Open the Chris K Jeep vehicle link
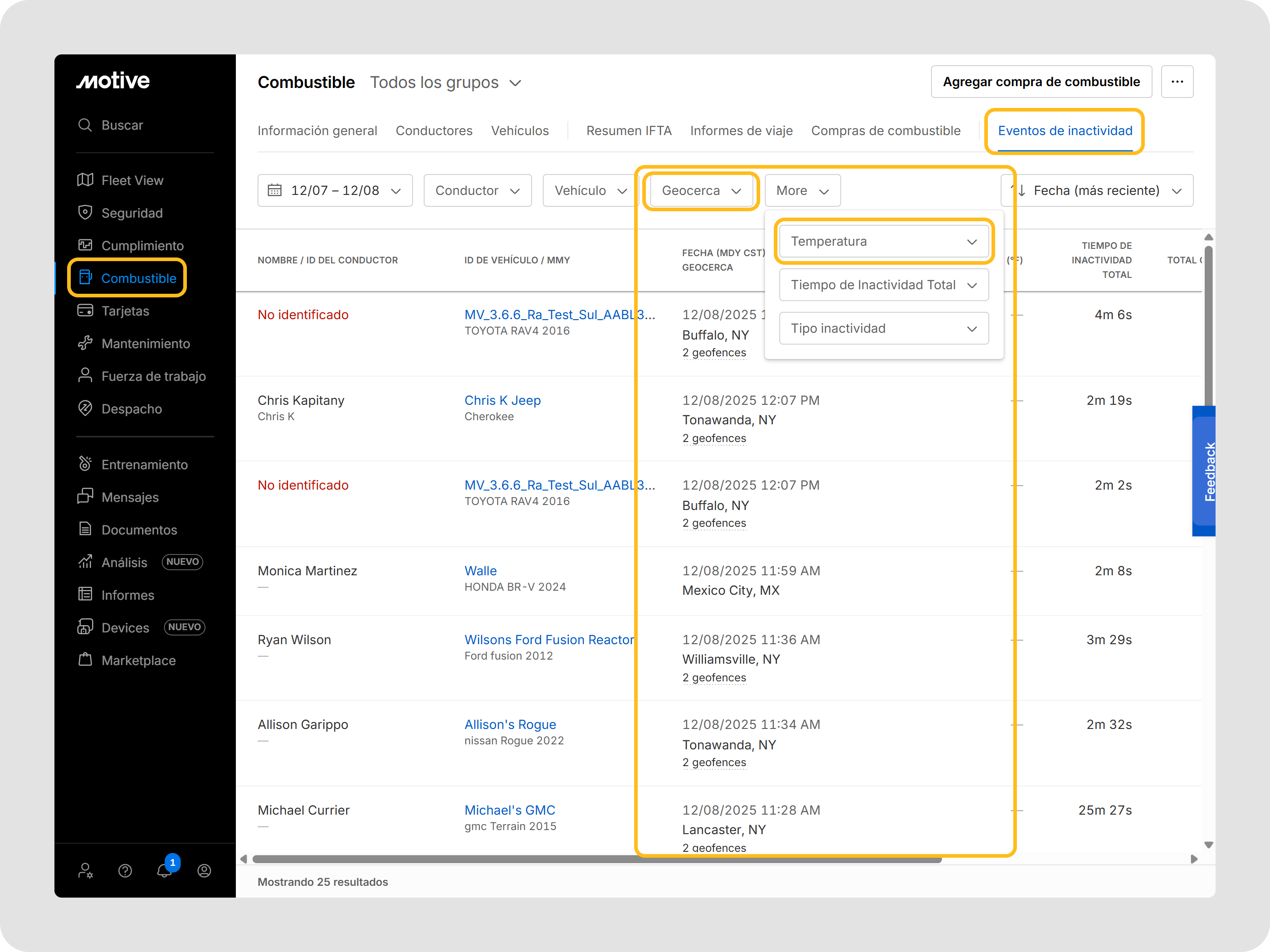 pyautogui.click(x=503, y=400)
